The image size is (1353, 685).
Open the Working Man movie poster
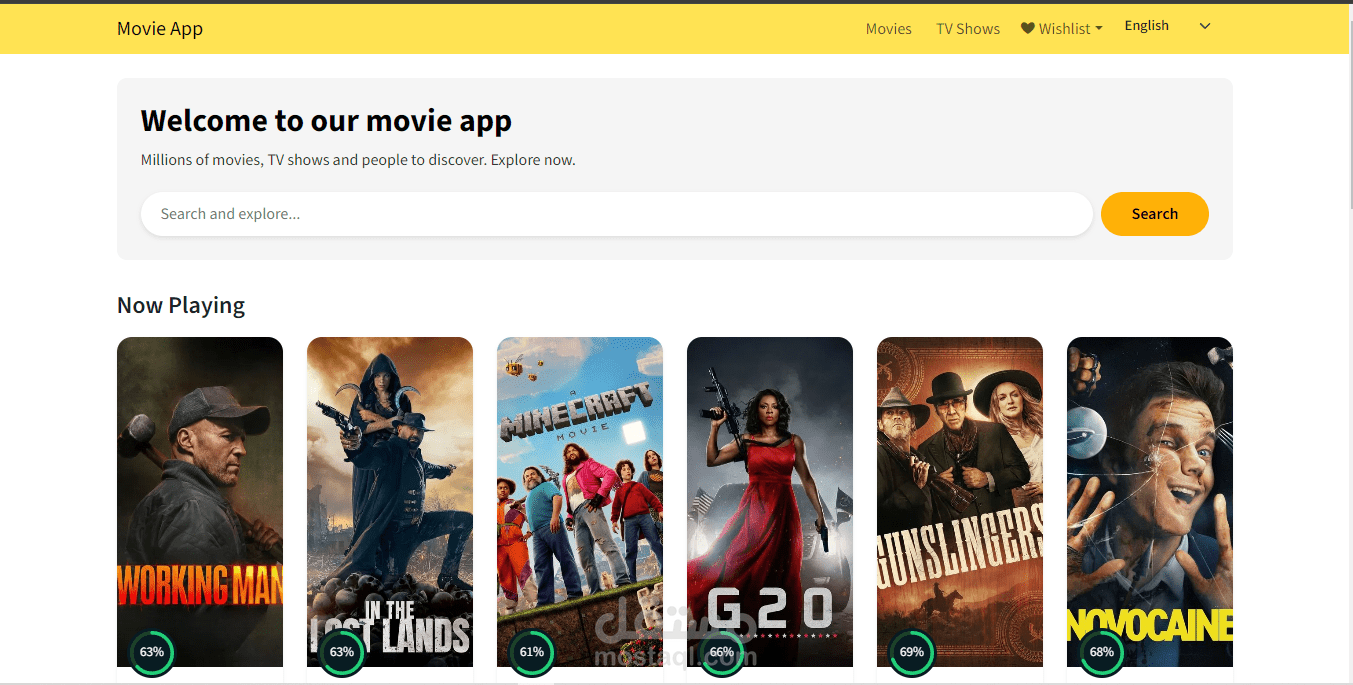(200, 502)
